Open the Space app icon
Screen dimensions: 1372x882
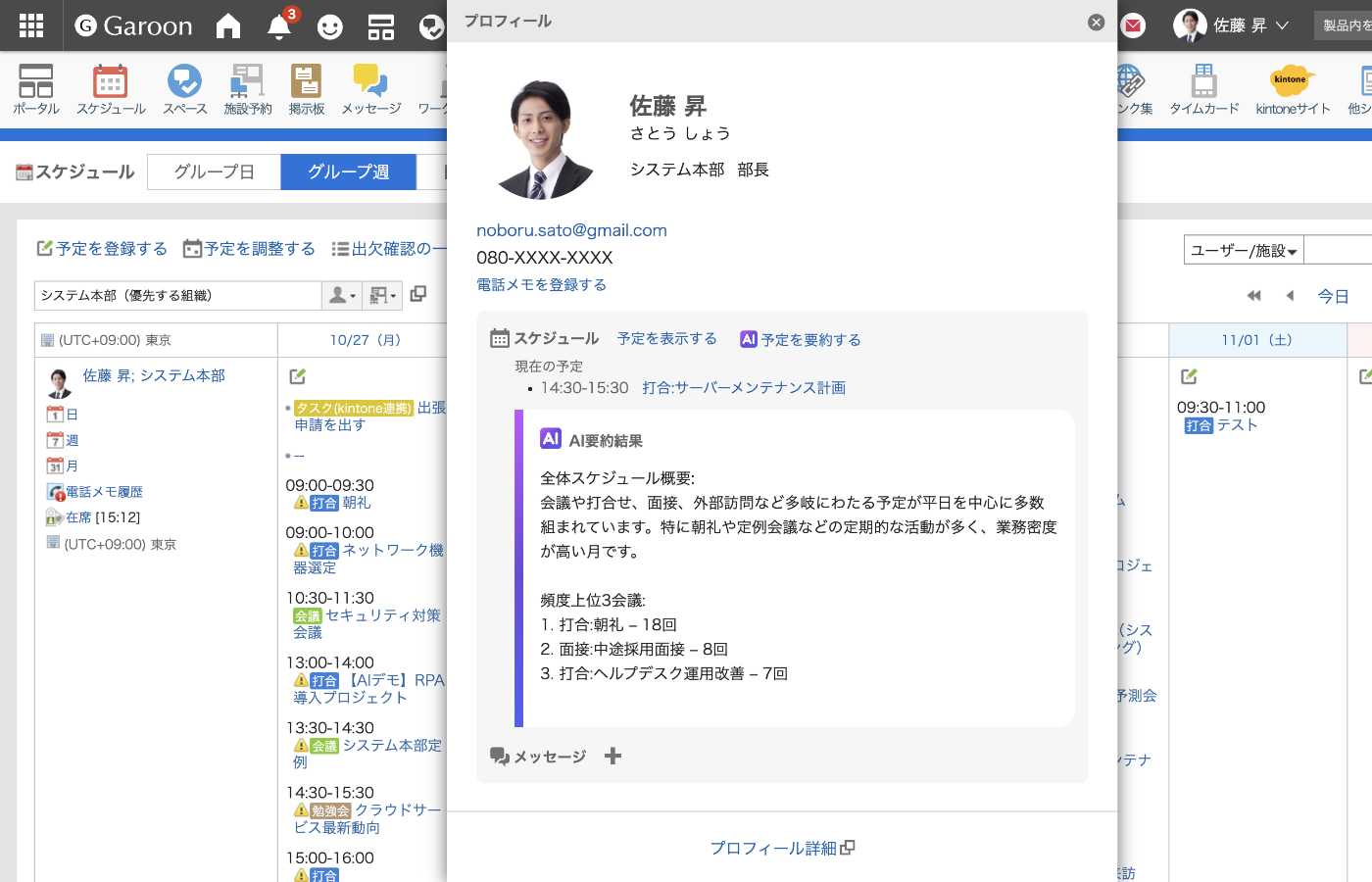click(x=184, y=89)
